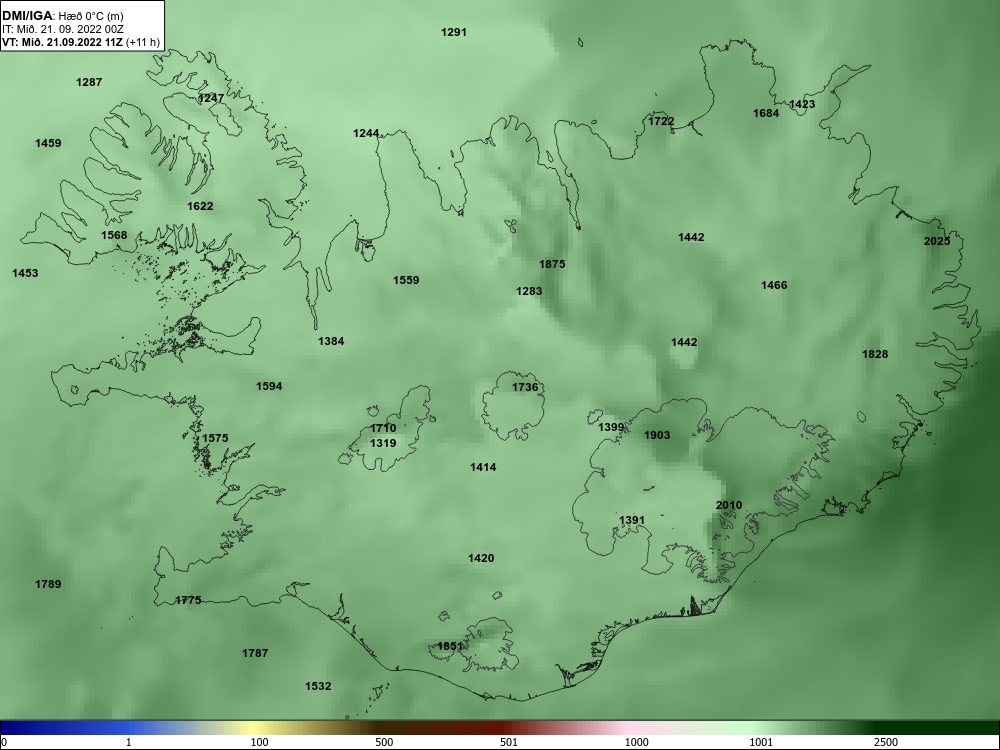Pick the 1453 height value
The height and width of the screenshot is (750, 1000).
click(x=25, y=273)
